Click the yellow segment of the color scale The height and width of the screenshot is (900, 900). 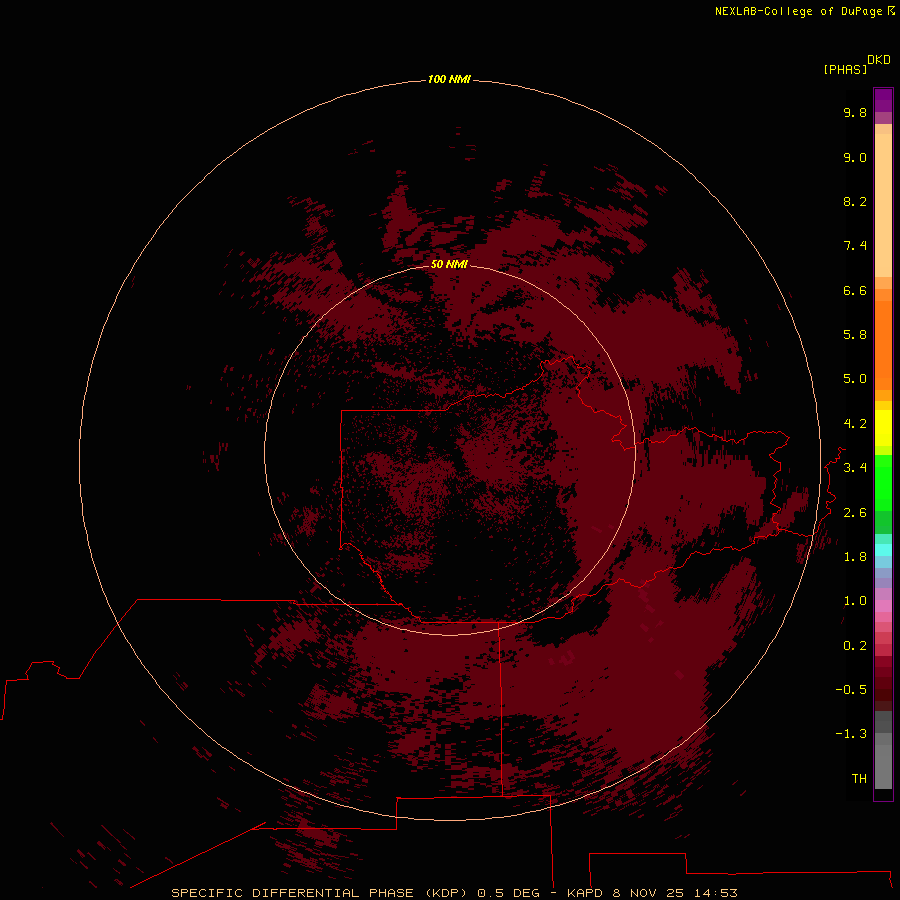pyautogui.click(x=883, y=428)
